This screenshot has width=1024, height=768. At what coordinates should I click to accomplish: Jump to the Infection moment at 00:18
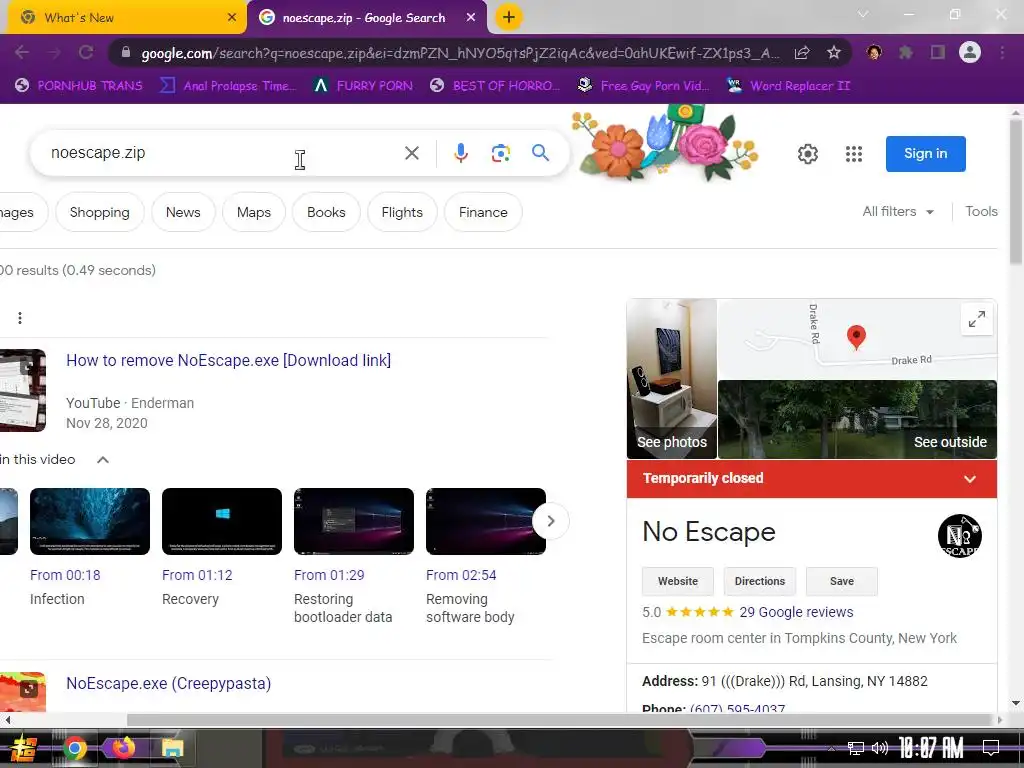click(90, 521)
